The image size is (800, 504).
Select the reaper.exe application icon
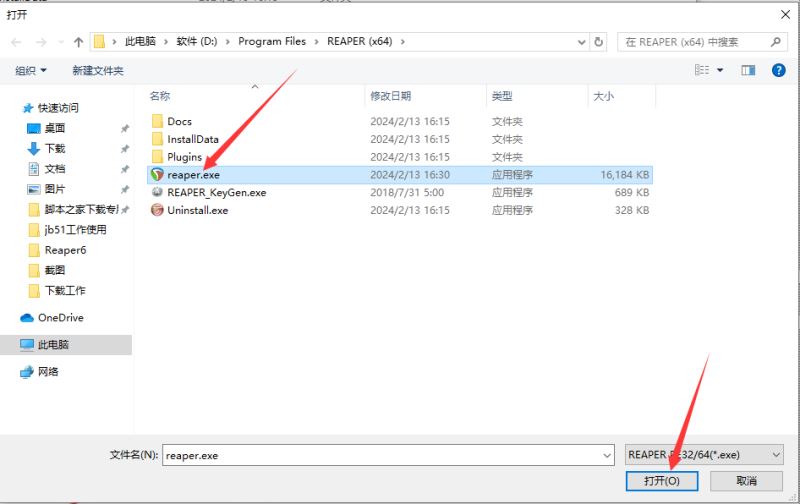(157, 174)
